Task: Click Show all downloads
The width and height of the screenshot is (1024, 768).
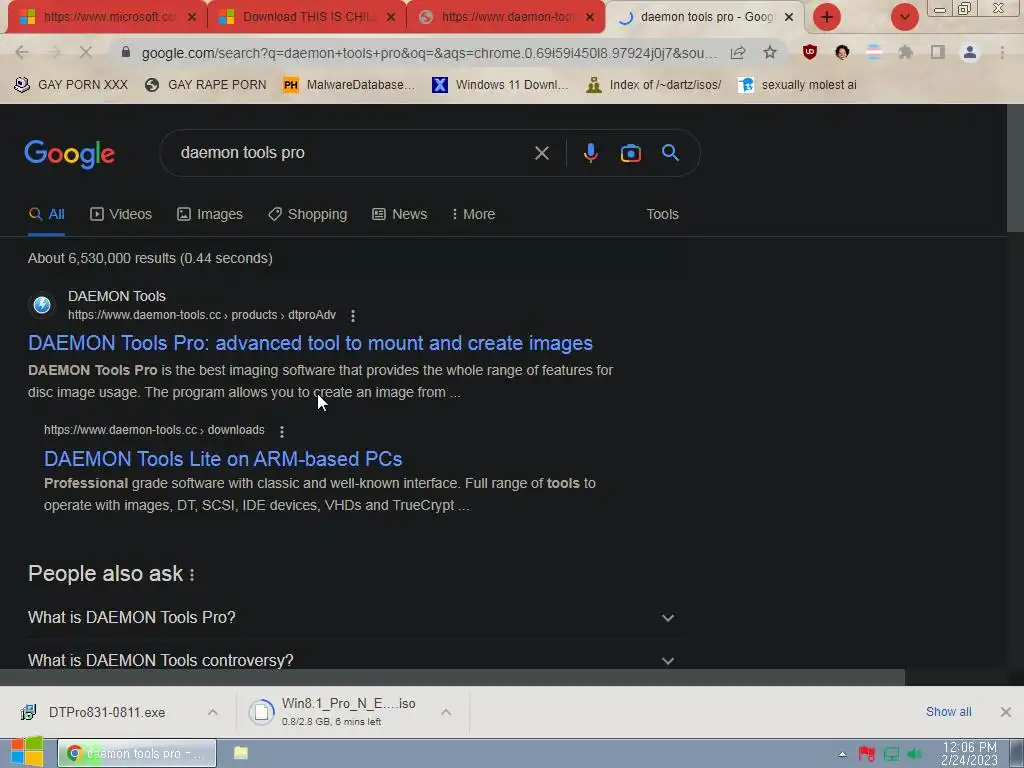Action: [948, 712]
